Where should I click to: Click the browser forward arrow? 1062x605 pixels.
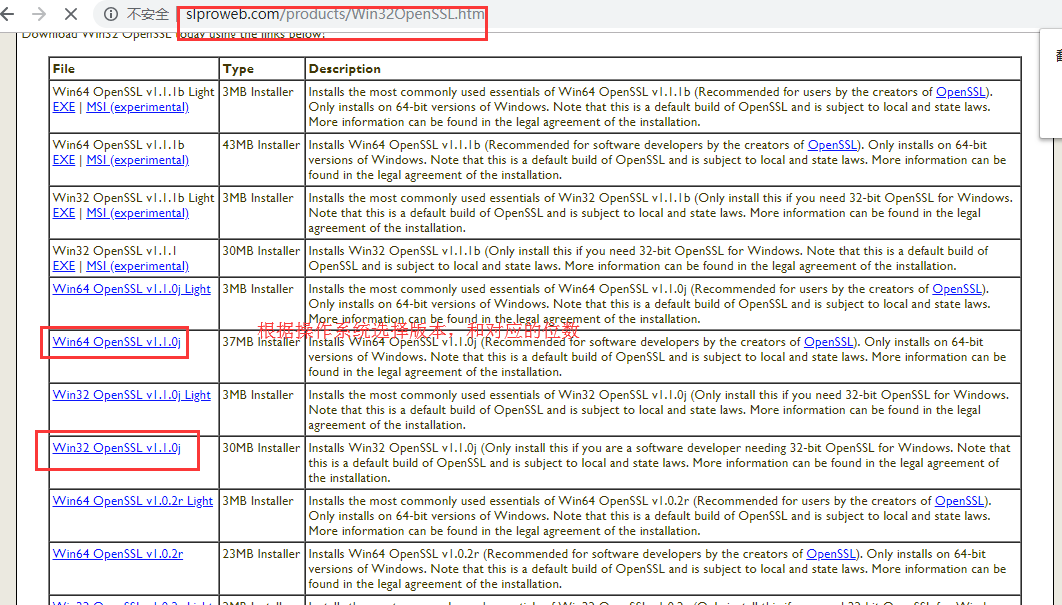pyautogui.click(x=39, y=14)
